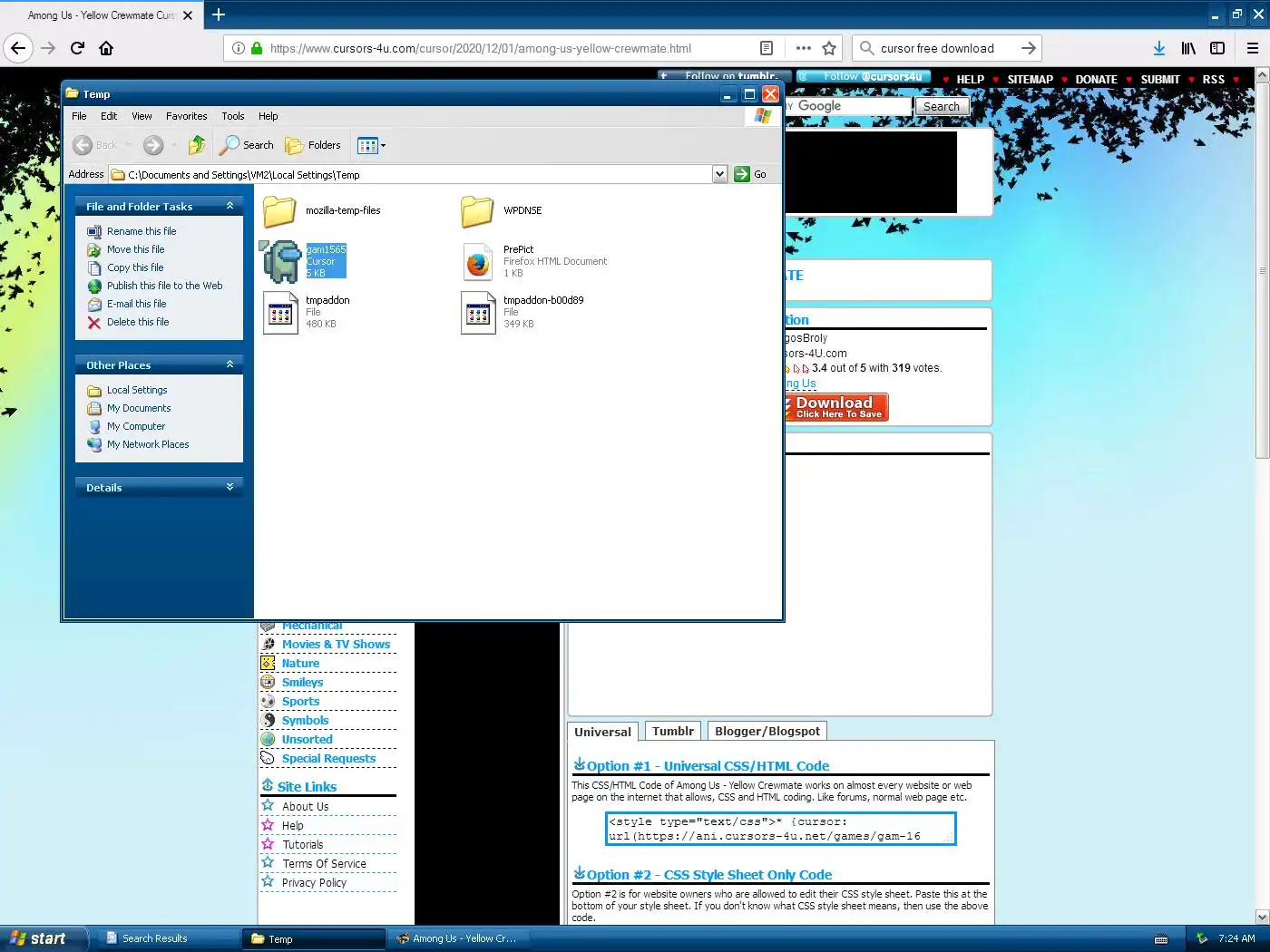Screen dimensions: 1270x952
Task: Click Move this file task
Action: click(x=126, y=249)
